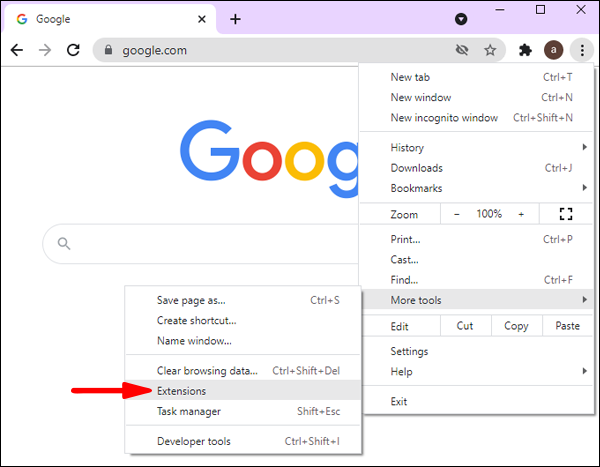The height and width of the screenshot is (467, 600).
Task: Bookmark this page with the star icon
Action: coord(490,50)
